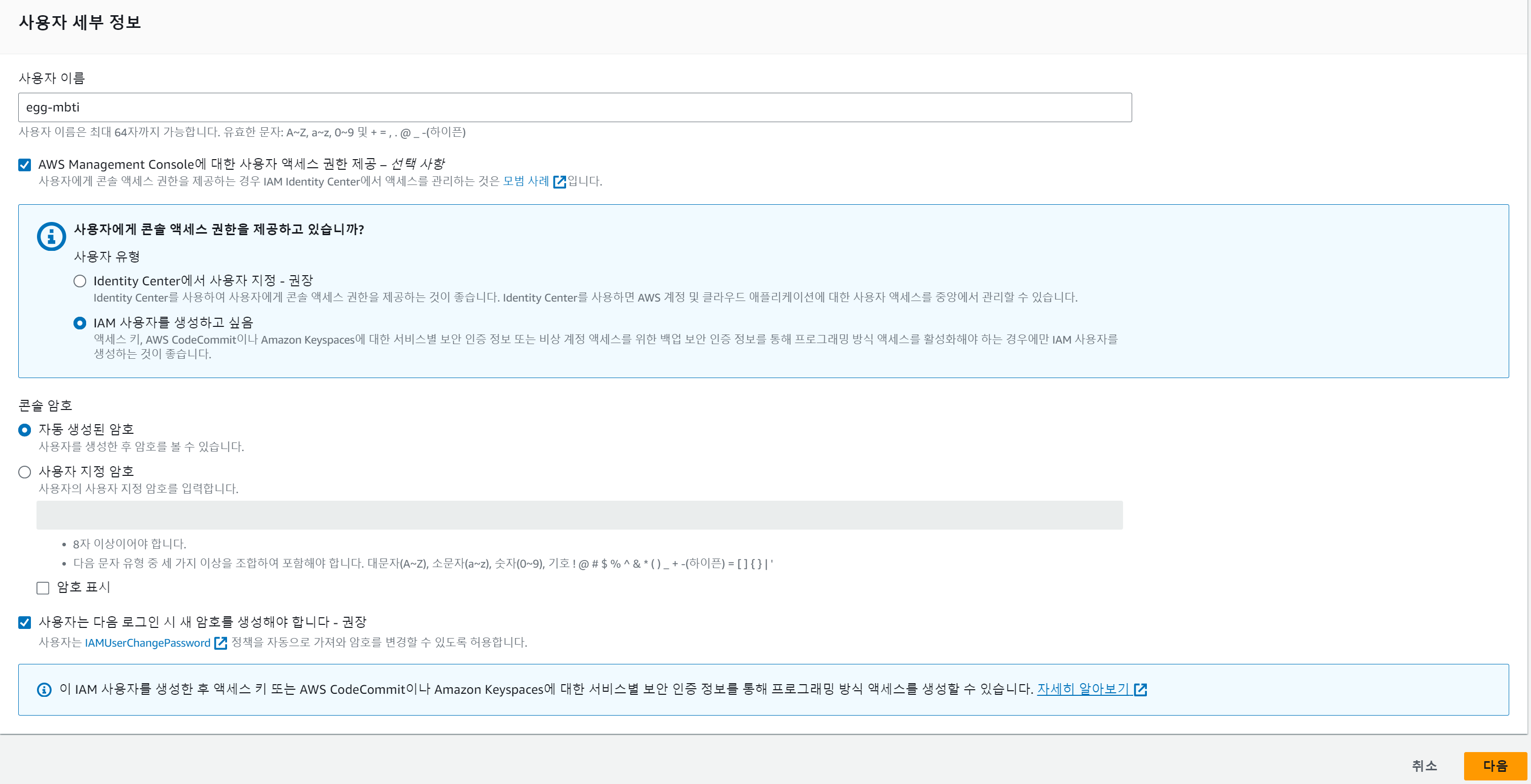
Task: Click the 사용자 이름 field label
Action: pyautogui.click(x=52, y=78)
